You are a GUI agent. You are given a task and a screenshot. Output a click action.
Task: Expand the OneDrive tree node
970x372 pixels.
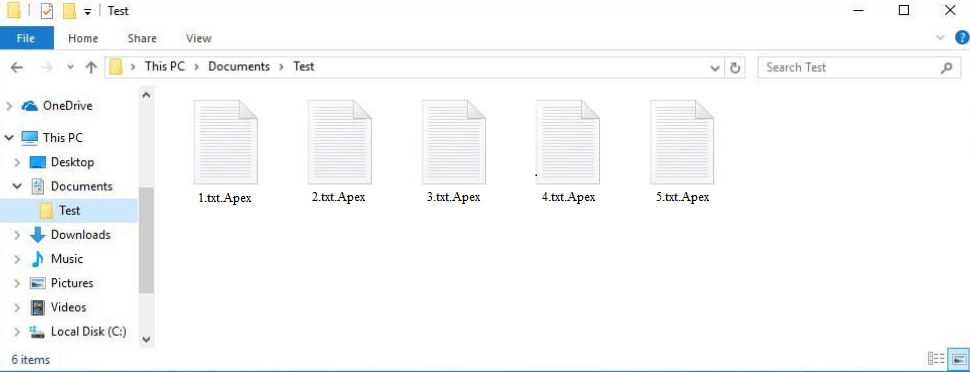[9, 106]
